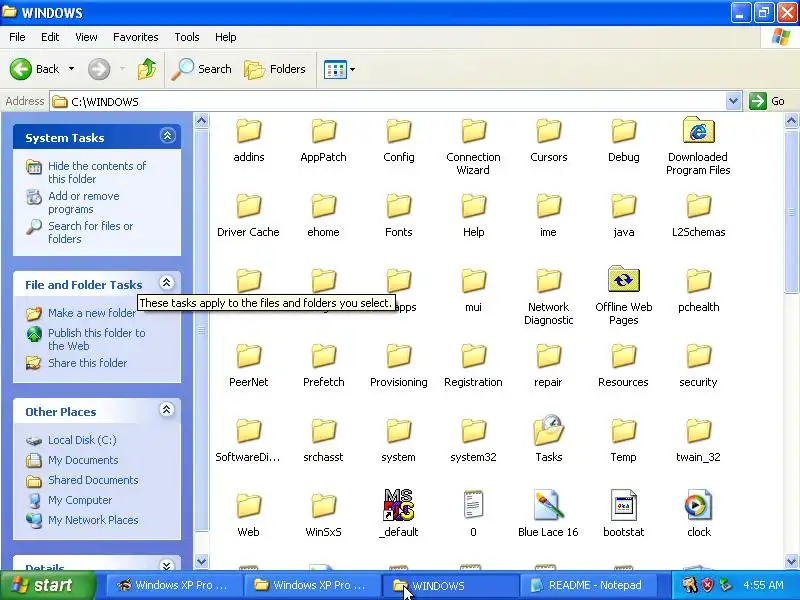Viewport: 800px width, 600px height.
Task: Click Search for files or folders
Action: [x=90, y=232]
